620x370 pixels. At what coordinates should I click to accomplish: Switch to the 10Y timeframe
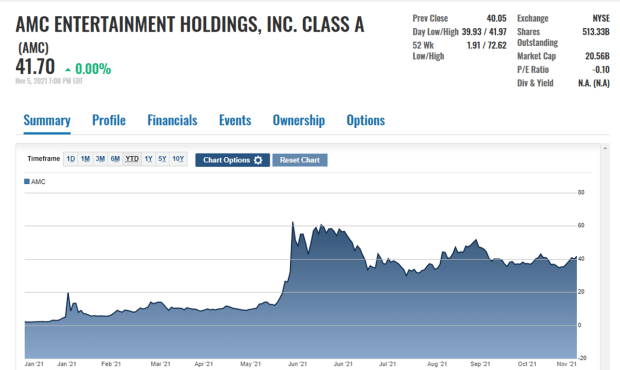[178, 159]
